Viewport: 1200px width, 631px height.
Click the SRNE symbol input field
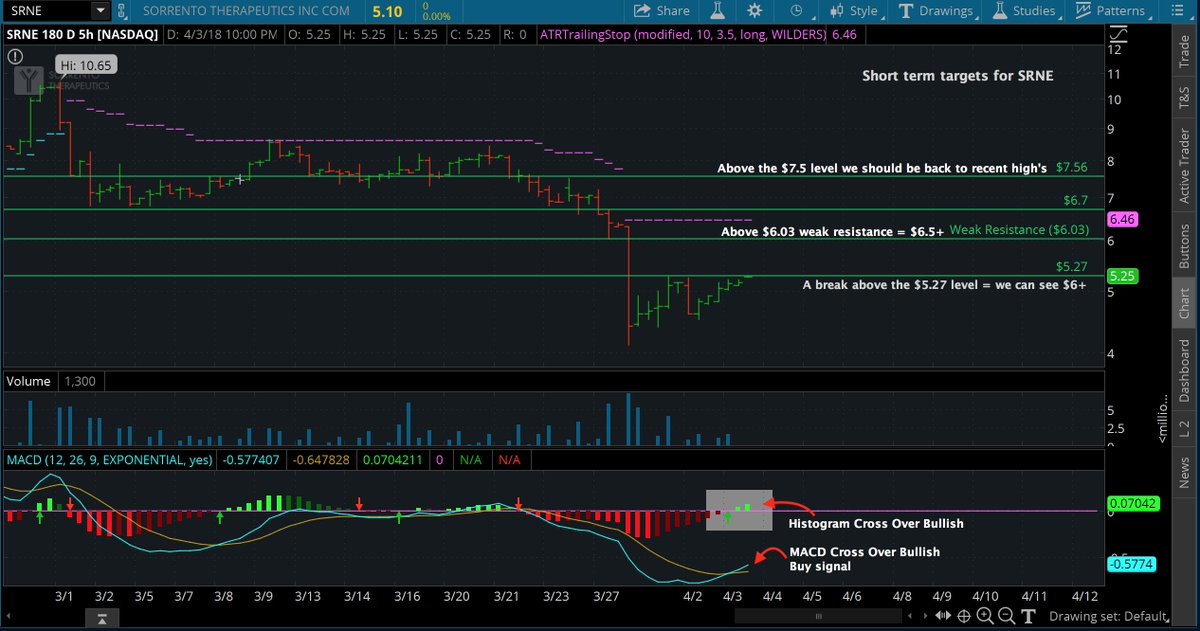tap(48, 11)
